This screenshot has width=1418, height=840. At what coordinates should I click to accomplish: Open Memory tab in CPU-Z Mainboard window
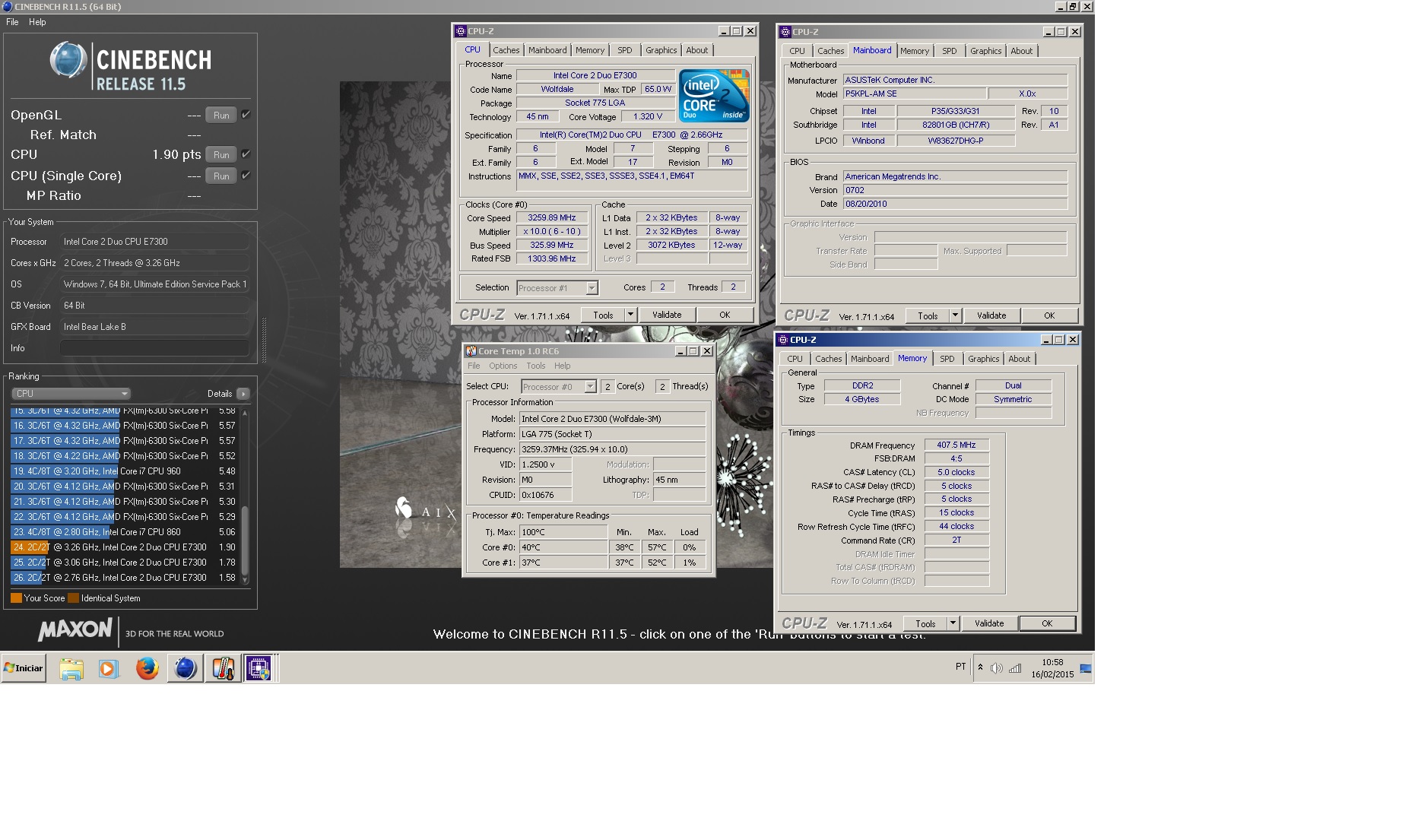coord(914,51)
